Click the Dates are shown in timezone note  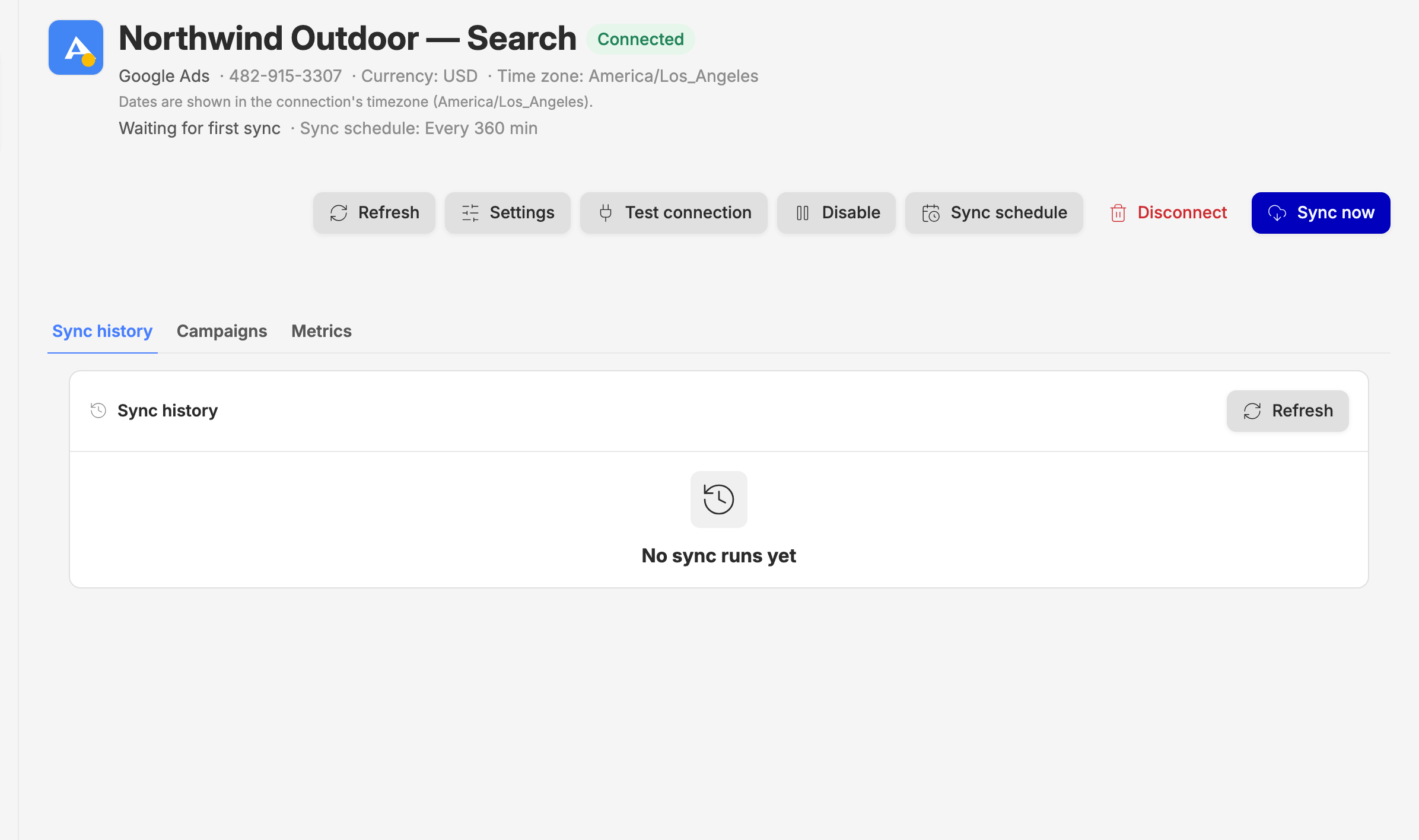[356, 102]
